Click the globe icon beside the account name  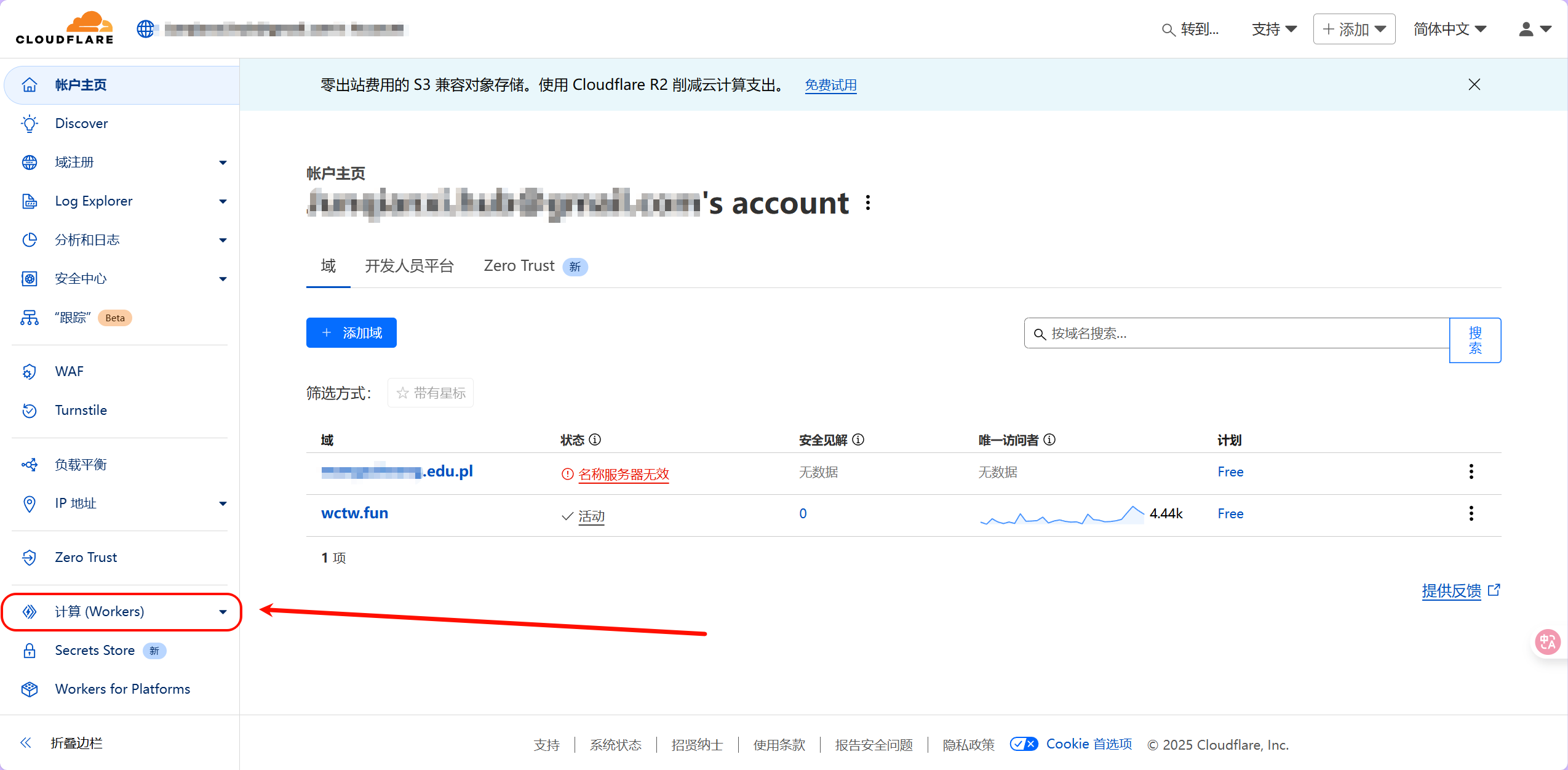[x=145, y=28]
